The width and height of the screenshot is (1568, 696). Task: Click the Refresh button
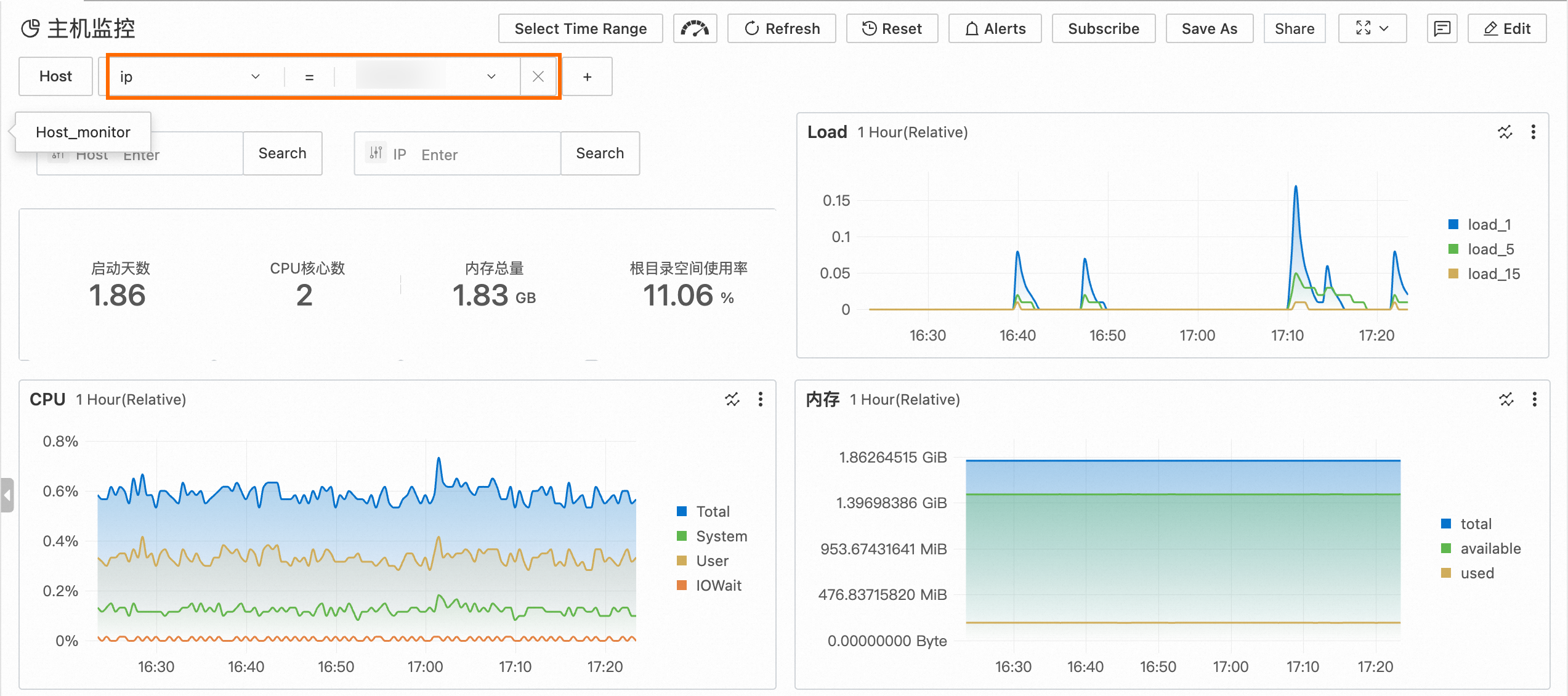pyautogui.click(x=782, y=28)
